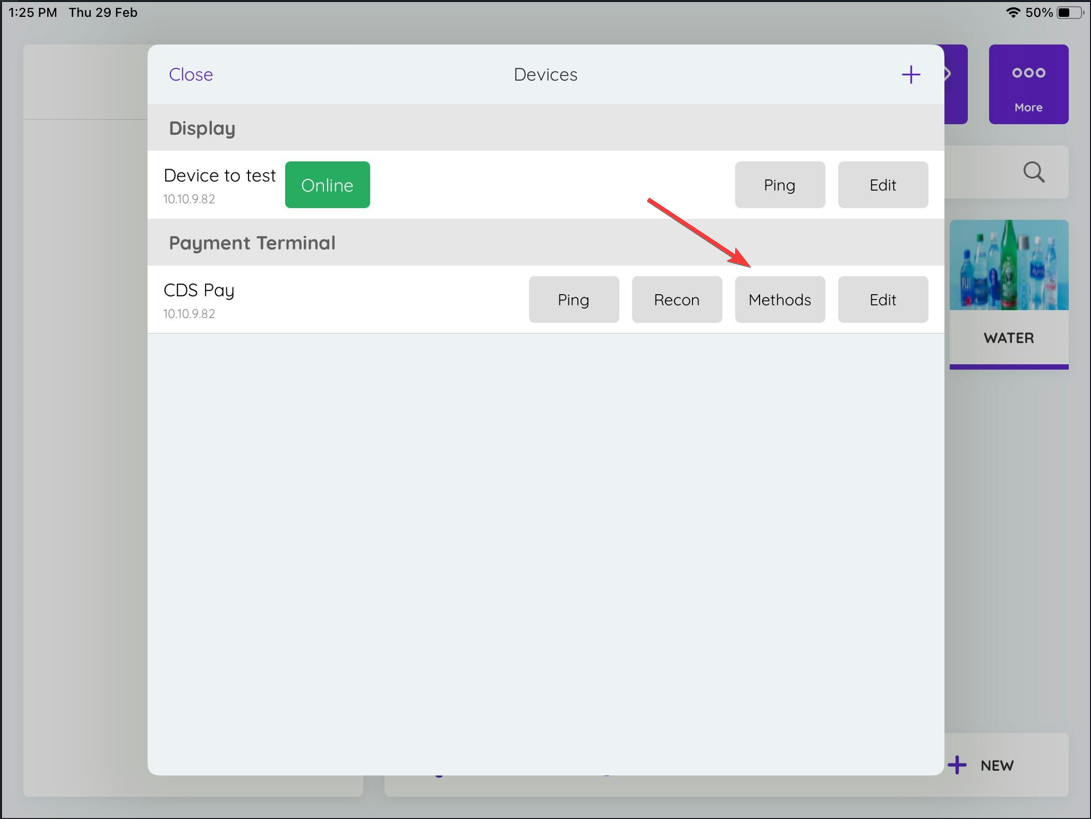Image resolution: width=1091 pixels, height=819 pixels.
Task: Run Recon on the CDS Pay terminal
Action: click(677, 299)
